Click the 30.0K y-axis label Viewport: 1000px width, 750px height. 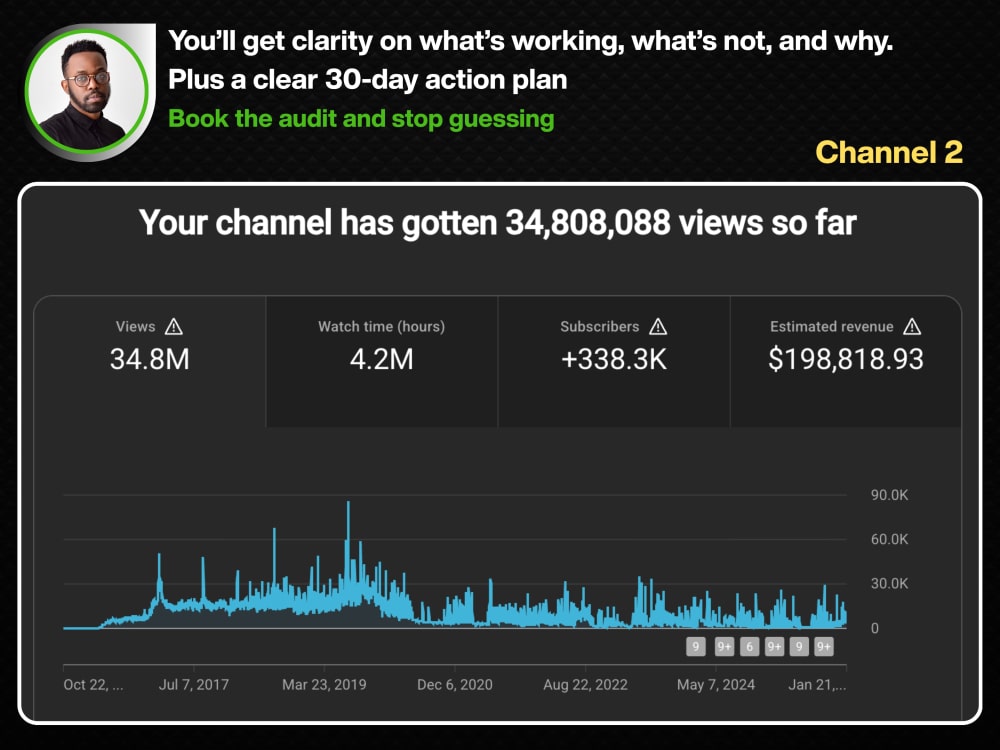click(x=890, y=584)
